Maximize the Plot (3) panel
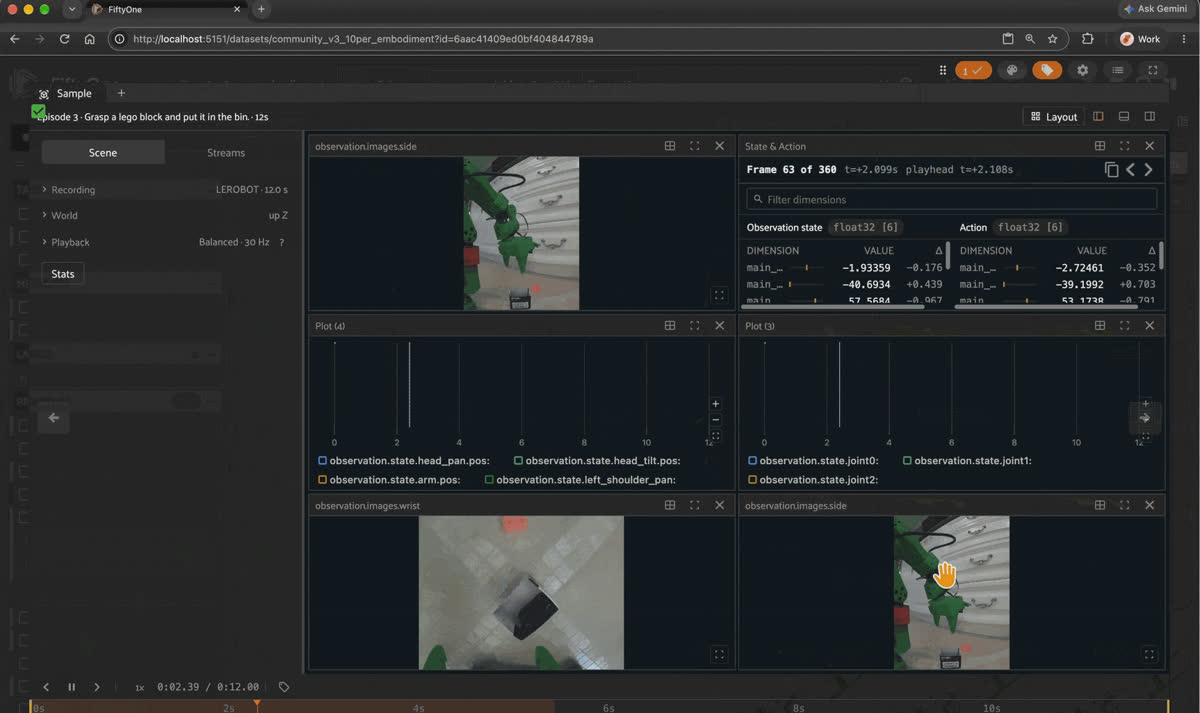The width and height of the screenshot is (1200, 713). click(x=1125, y=326)
